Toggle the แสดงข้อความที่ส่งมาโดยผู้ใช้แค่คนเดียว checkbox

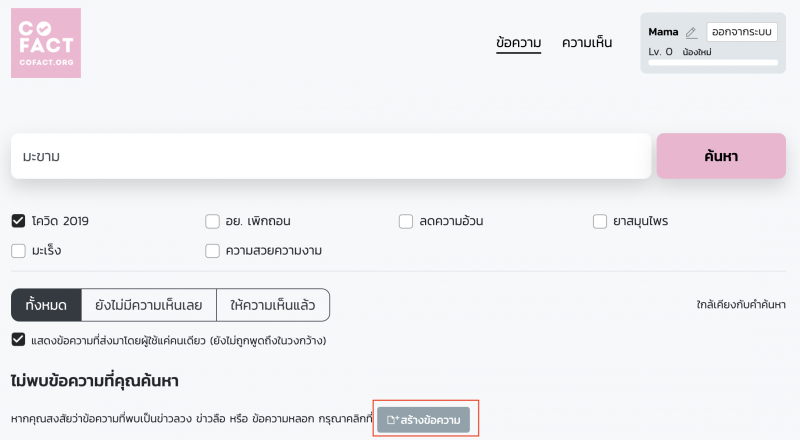18,339
